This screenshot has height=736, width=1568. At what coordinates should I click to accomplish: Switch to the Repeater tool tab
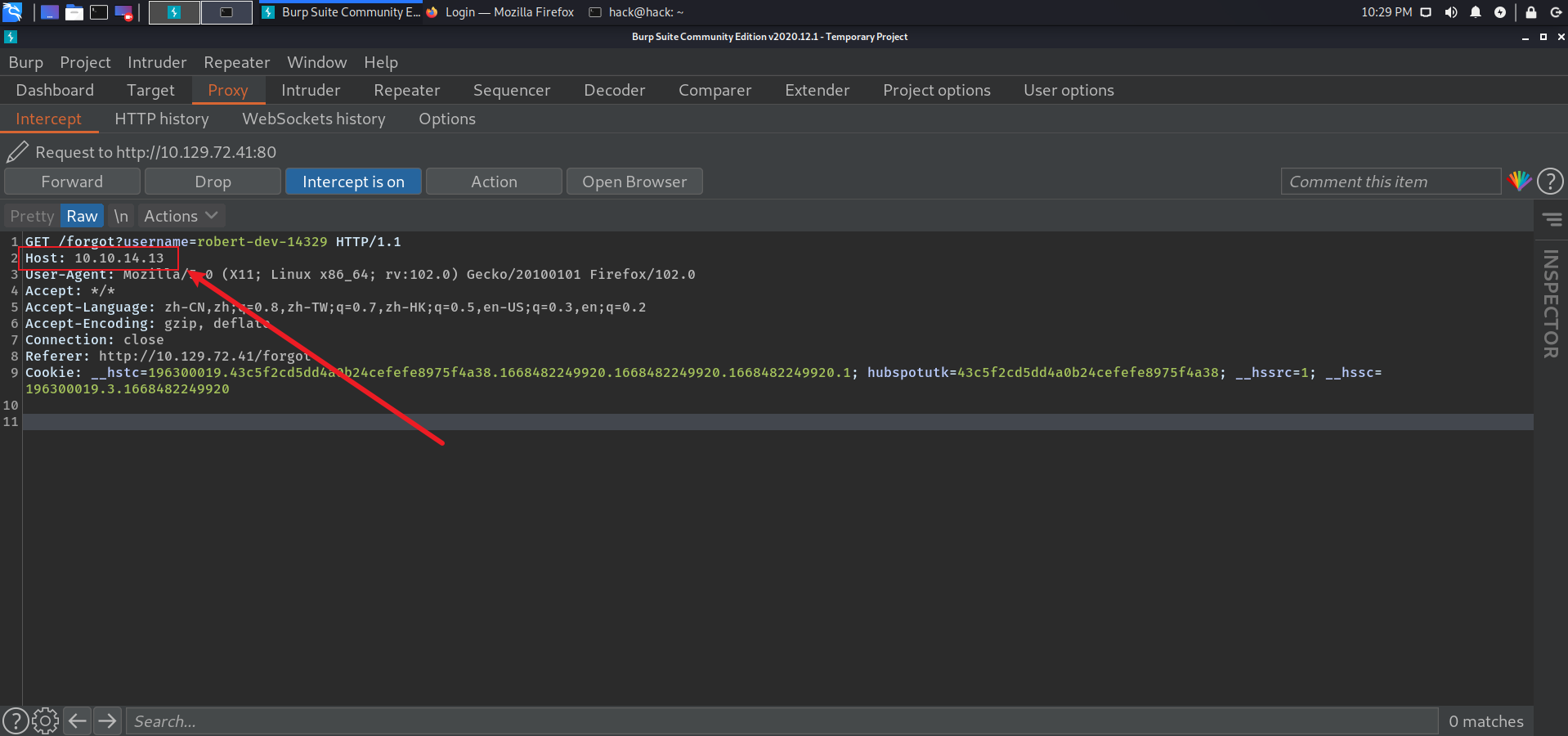[407, 90]
